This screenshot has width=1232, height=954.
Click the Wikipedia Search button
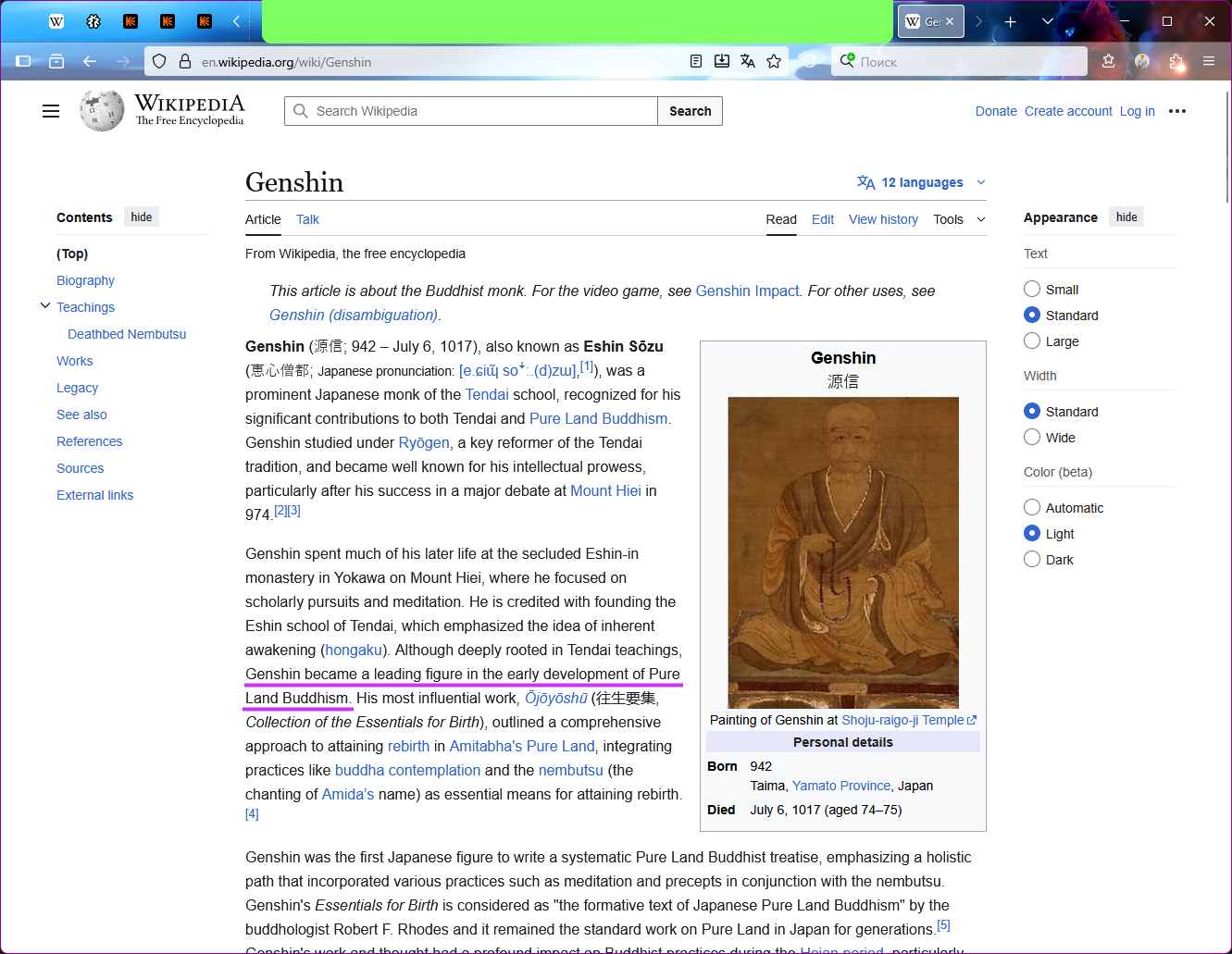[691, 111]
